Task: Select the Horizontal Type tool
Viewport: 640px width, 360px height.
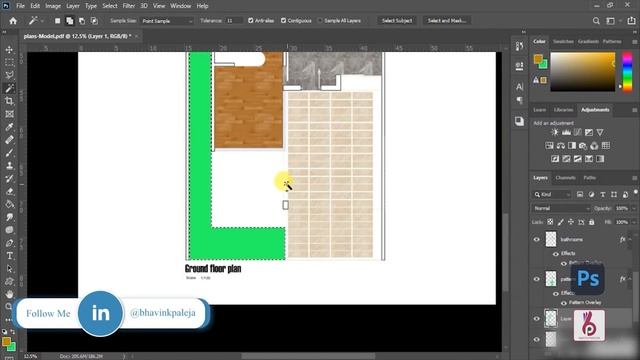Action: pyautogui.click(x=9, y=256)
